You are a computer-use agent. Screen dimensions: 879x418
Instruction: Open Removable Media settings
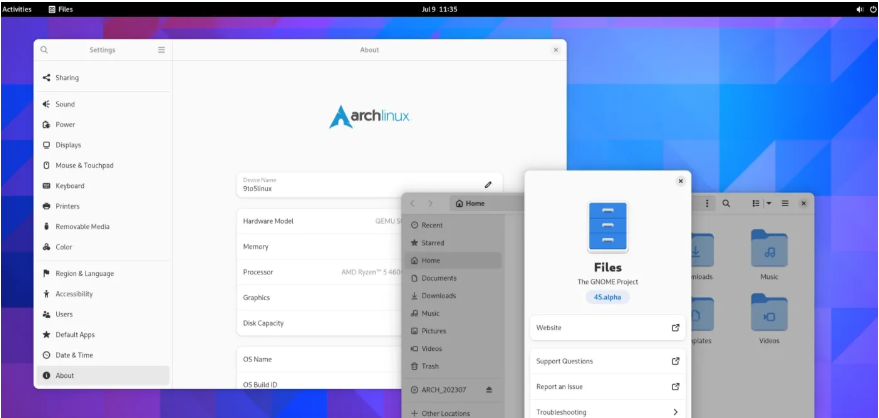click(x=103, y=226)
